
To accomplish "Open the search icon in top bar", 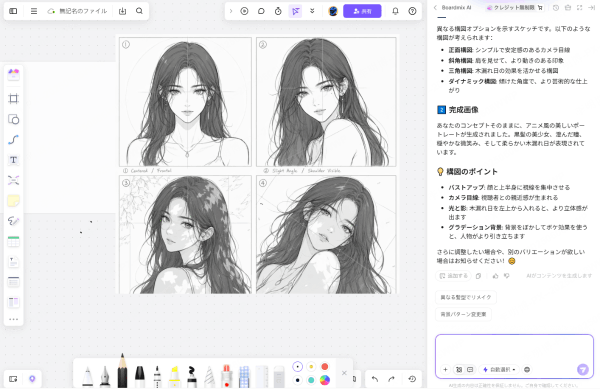I will point(139,11).
